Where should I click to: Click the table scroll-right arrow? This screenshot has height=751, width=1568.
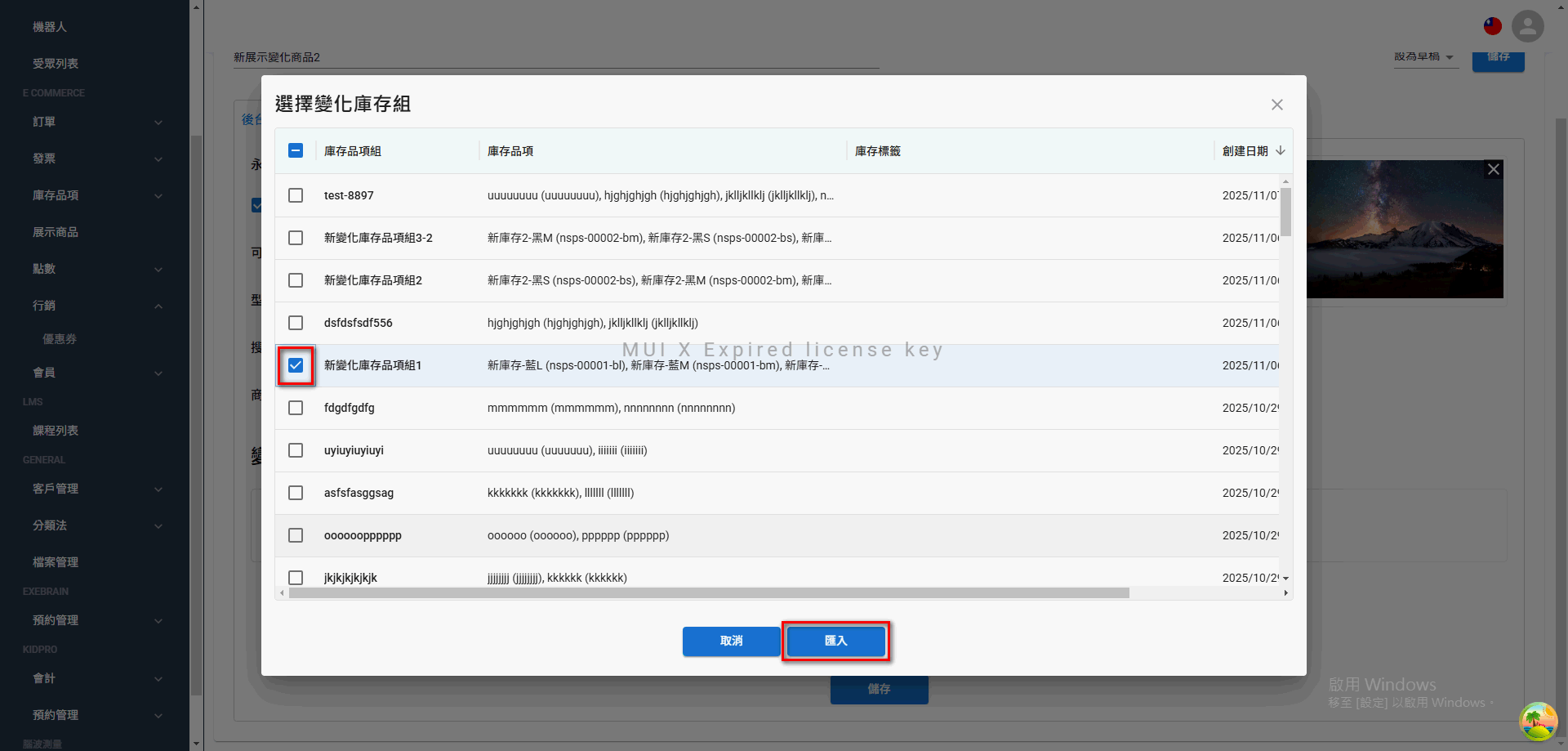1286,593
